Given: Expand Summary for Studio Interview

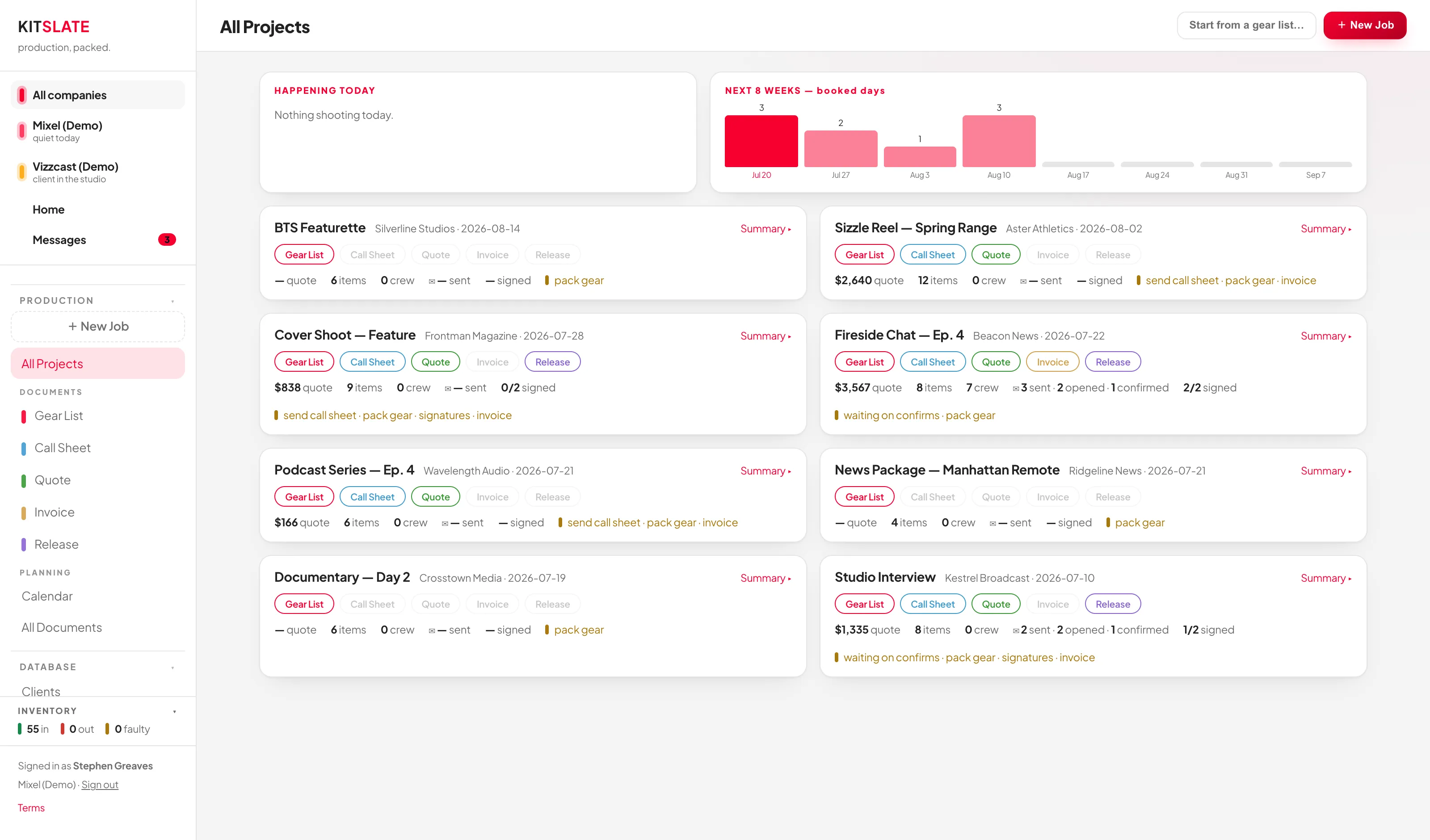Looking at the screenshot, I should (1326, 578).
